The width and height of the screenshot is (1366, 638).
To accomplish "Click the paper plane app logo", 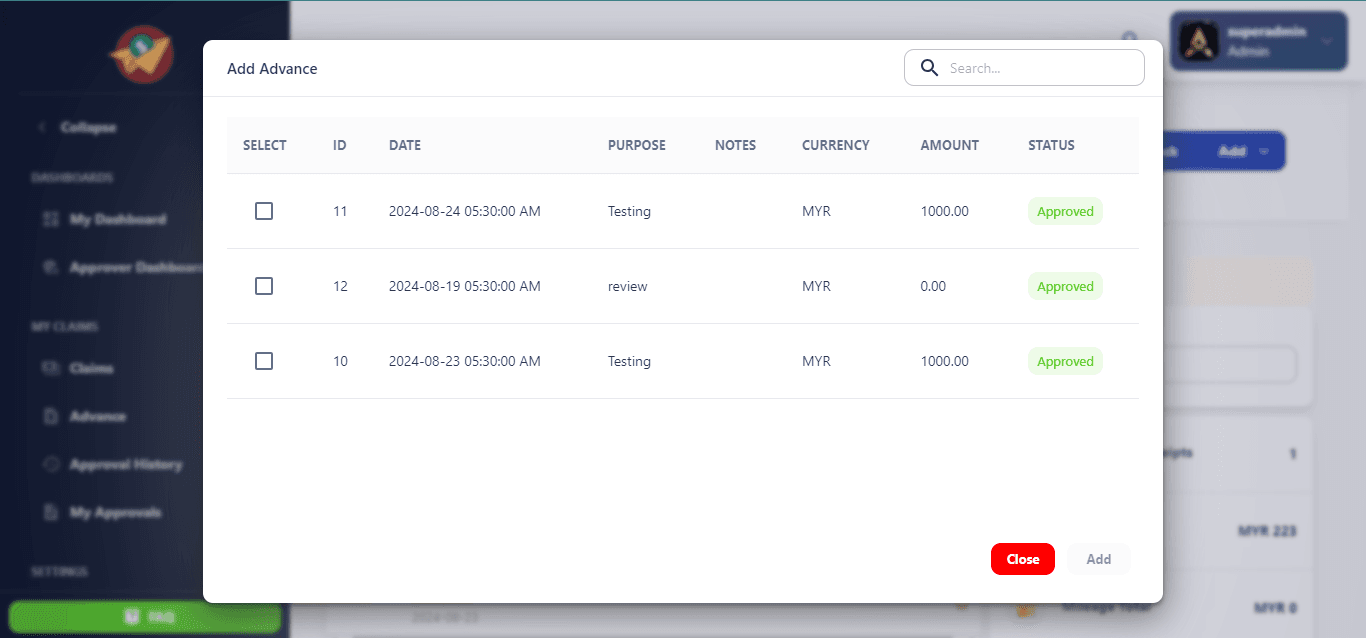I will (x=143, y=54).
